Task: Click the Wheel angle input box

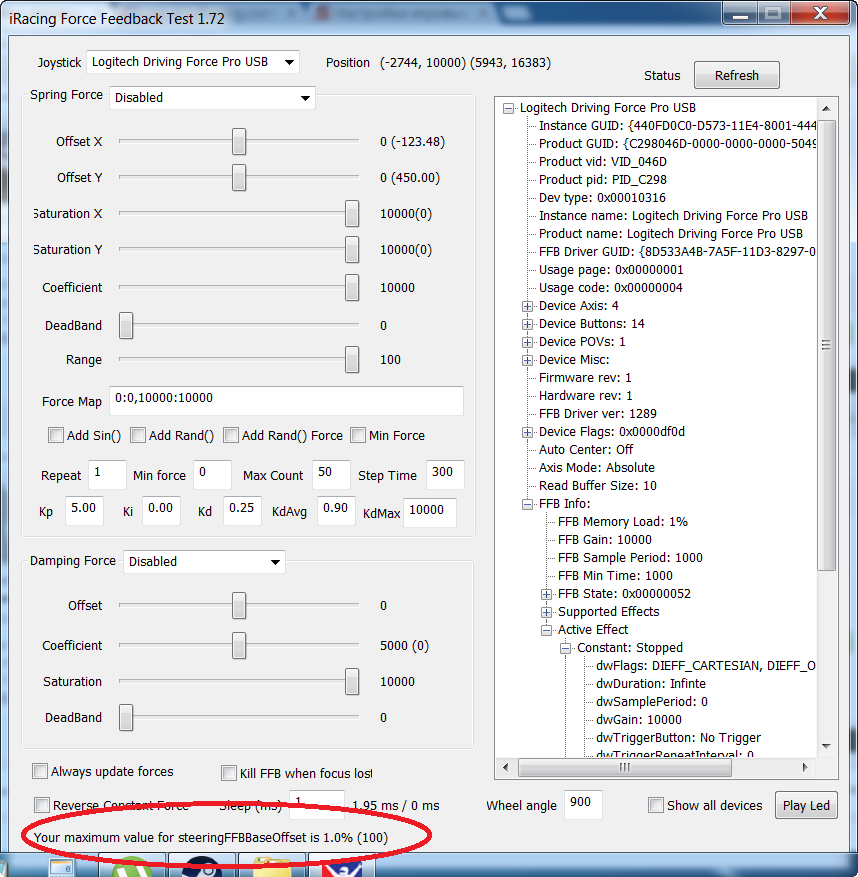Action: pos(582,804)
